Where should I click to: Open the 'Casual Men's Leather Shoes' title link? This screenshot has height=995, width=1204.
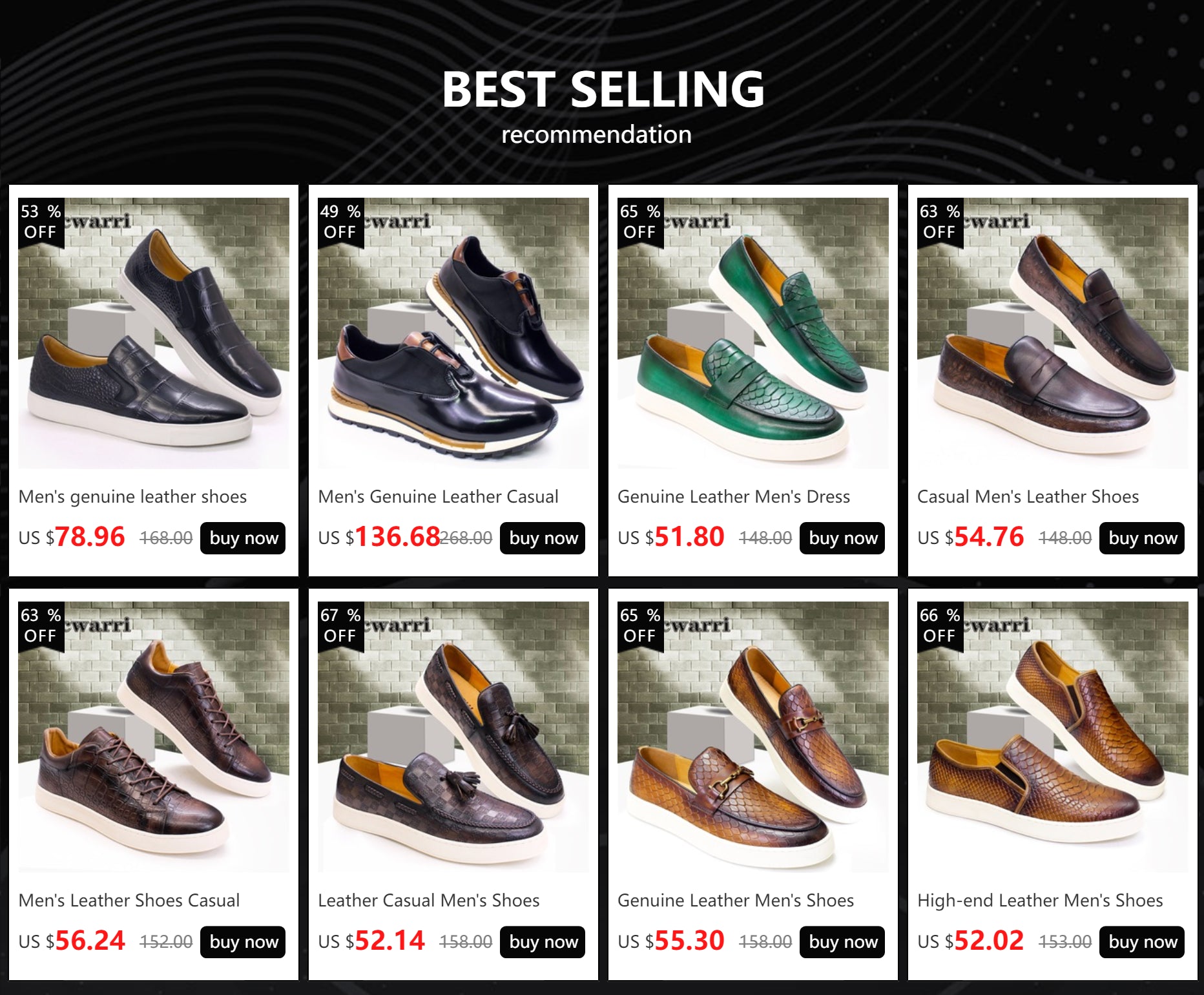tap(1028, 496)
